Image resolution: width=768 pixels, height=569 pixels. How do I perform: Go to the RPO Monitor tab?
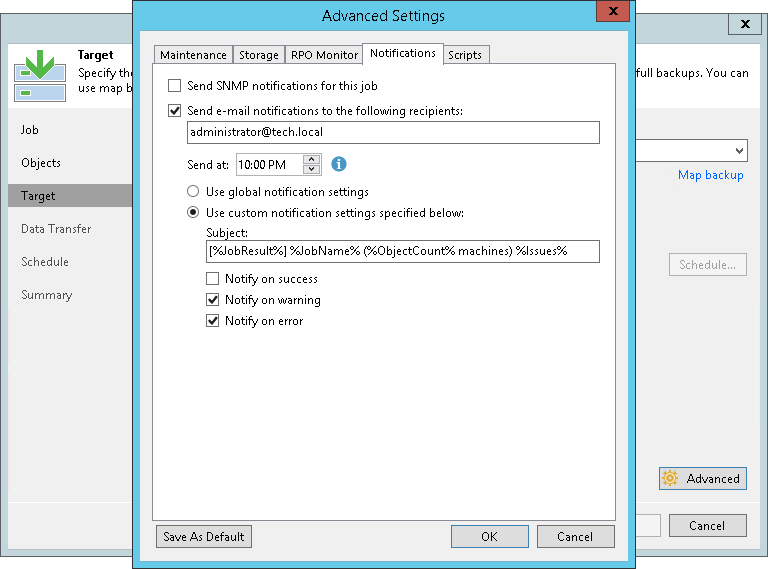click(x=324, y=55)
